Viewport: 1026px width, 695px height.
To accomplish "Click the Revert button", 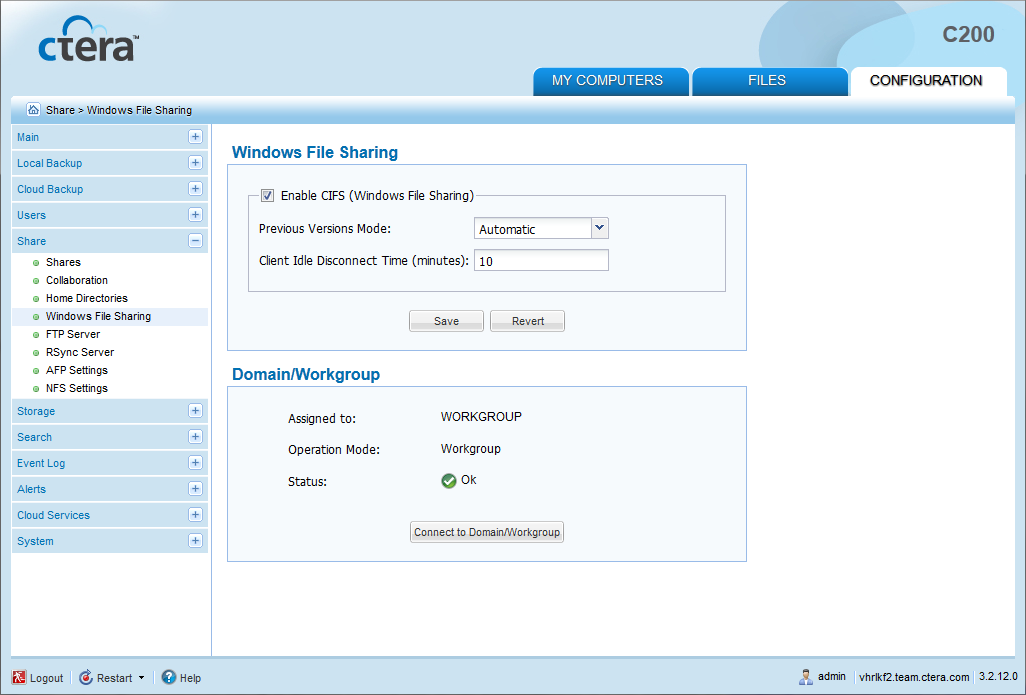I will click(527, 321).
